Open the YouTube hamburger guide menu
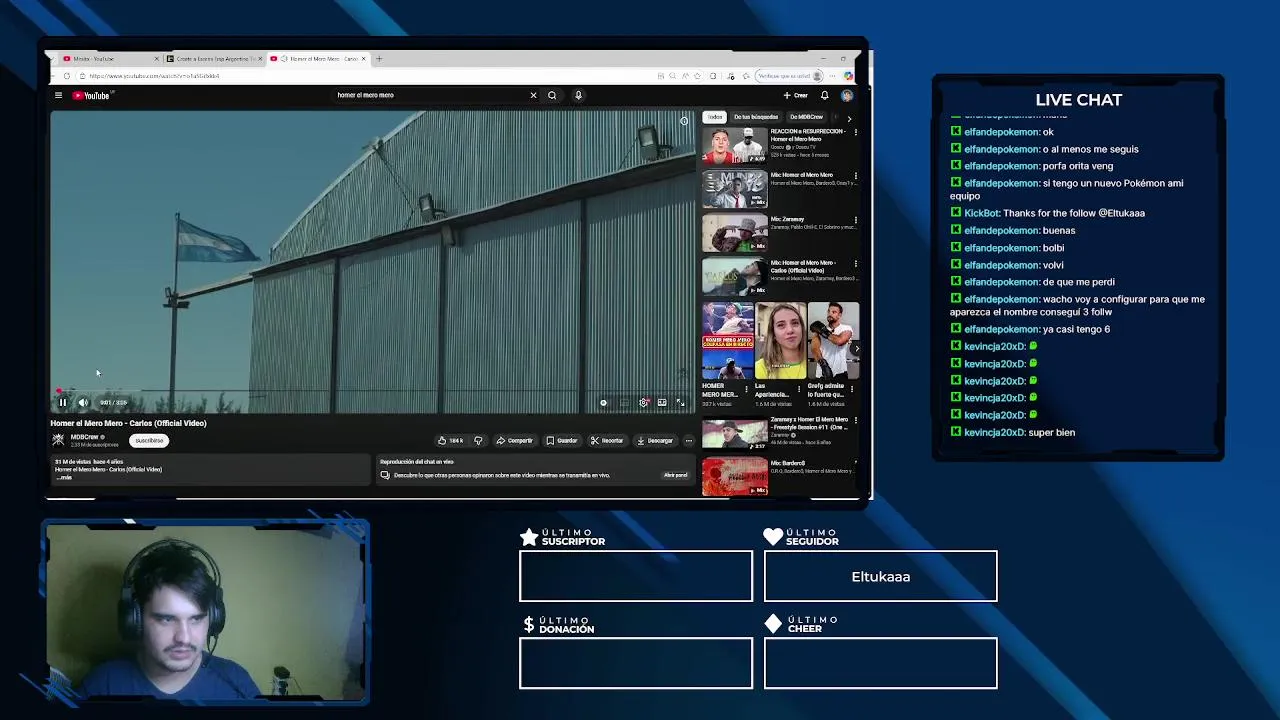The width and height of the screenshot is (1280, 720). point(58,95)
